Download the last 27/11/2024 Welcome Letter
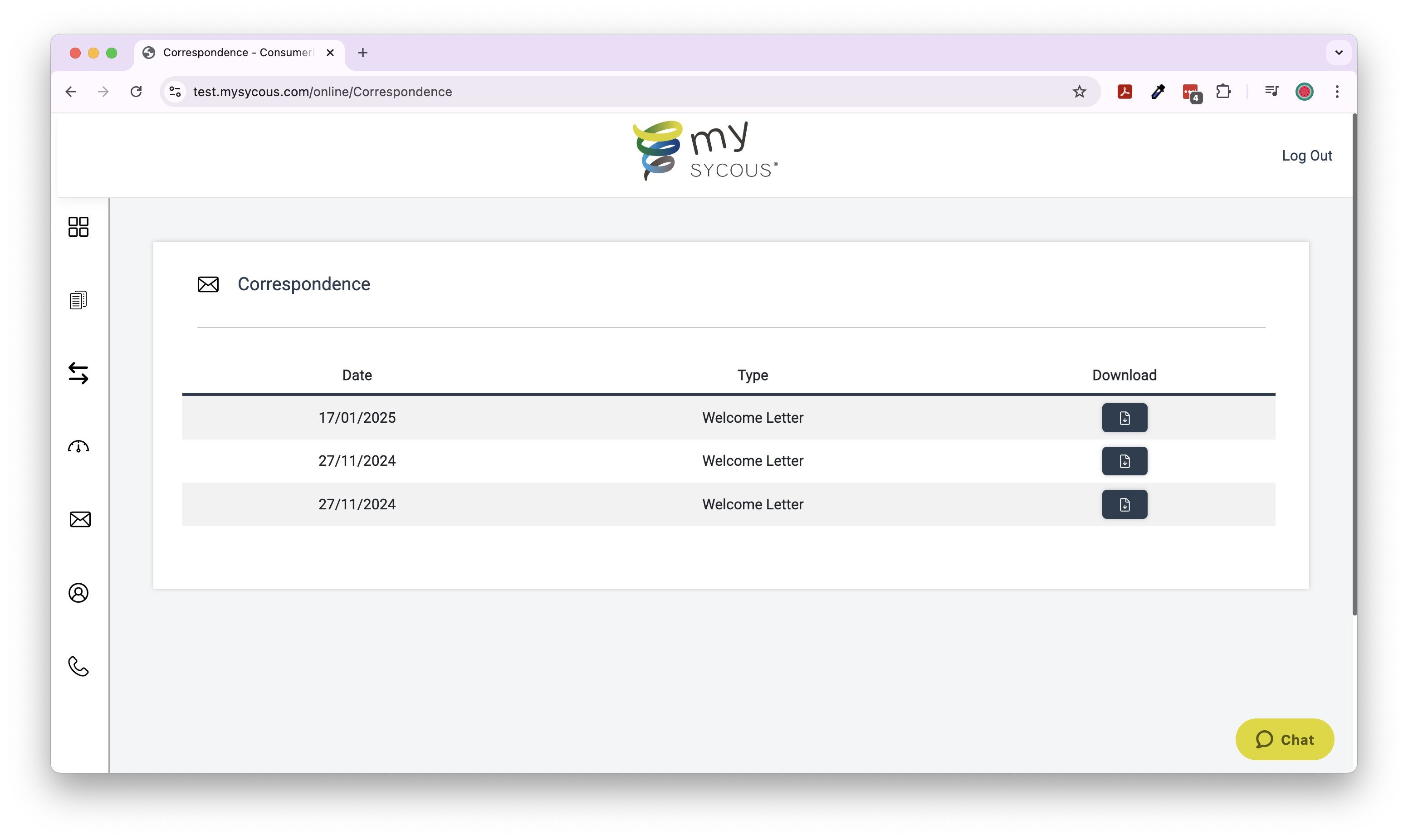Screen dimensions: 1408x840 click(1124, 504)
